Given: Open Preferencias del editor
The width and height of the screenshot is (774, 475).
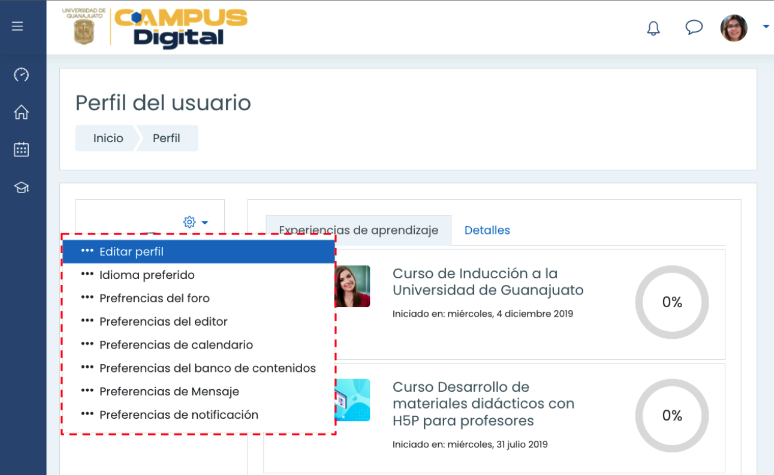Looking at the screenshot, I should [198, 321].
